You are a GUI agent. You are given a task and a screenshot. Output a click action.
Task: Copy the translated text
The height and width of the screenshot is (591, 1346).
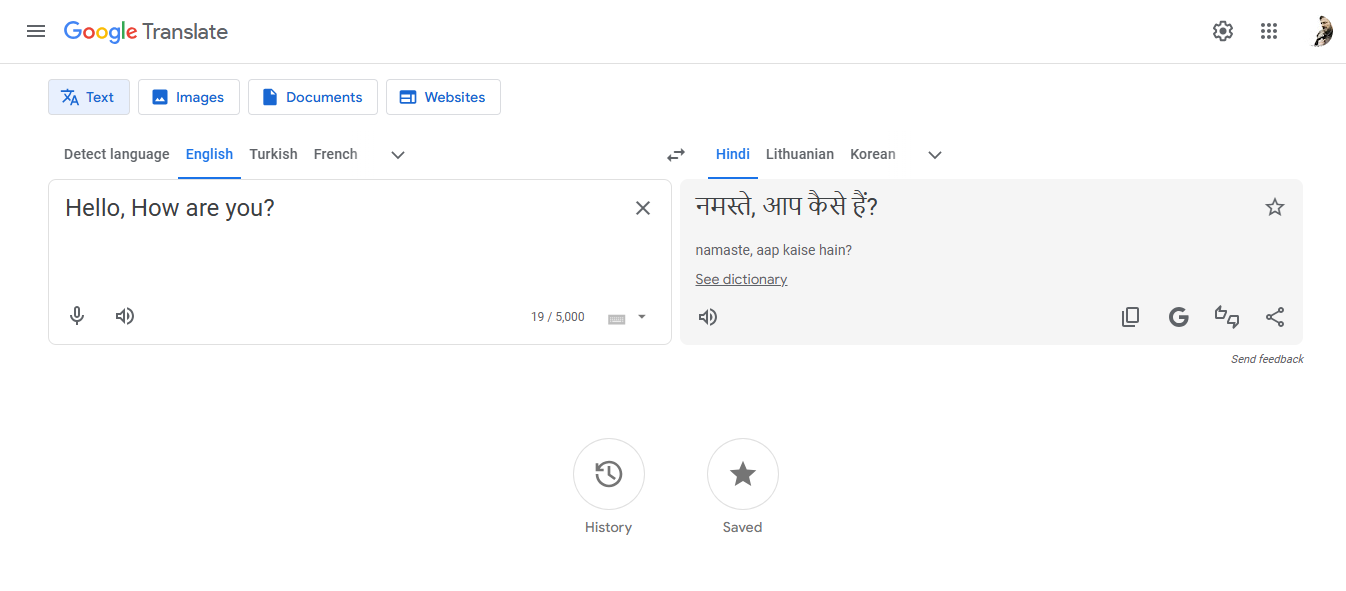coord(1130,316)
